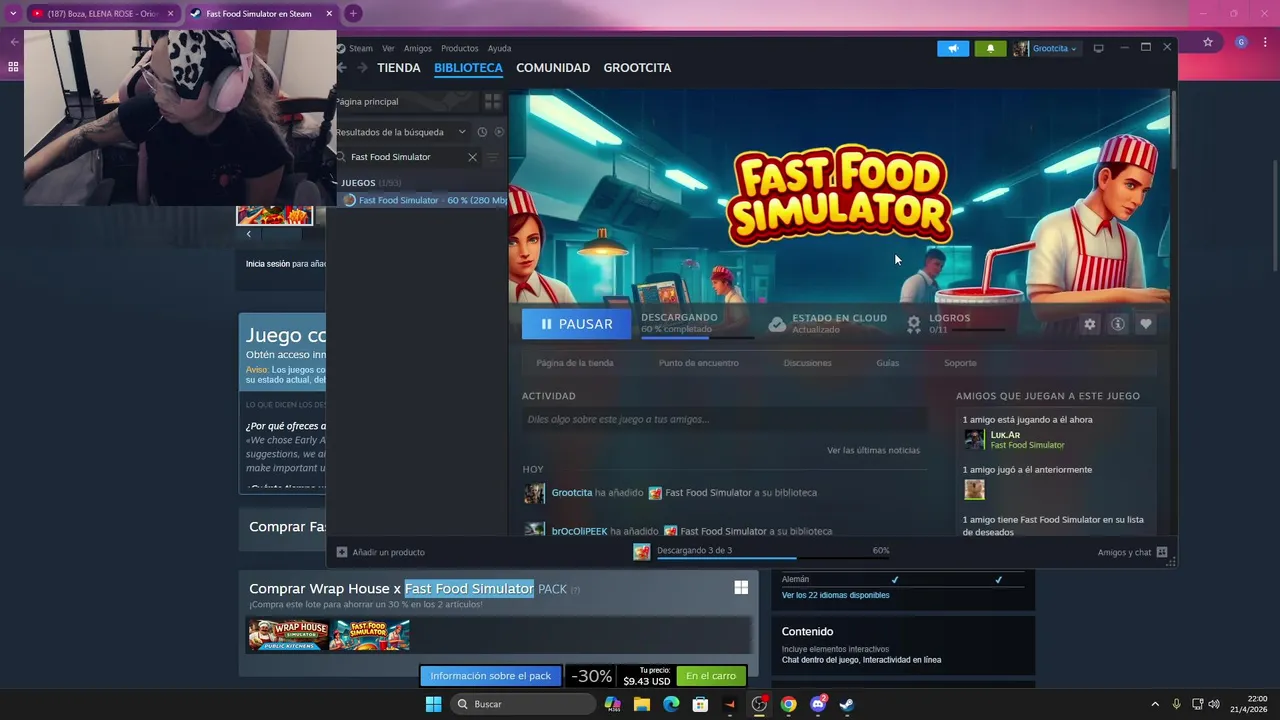The image size is (1280, 720).
Task: Open OBS Studio taskbar icon
Action: (759, 704)
